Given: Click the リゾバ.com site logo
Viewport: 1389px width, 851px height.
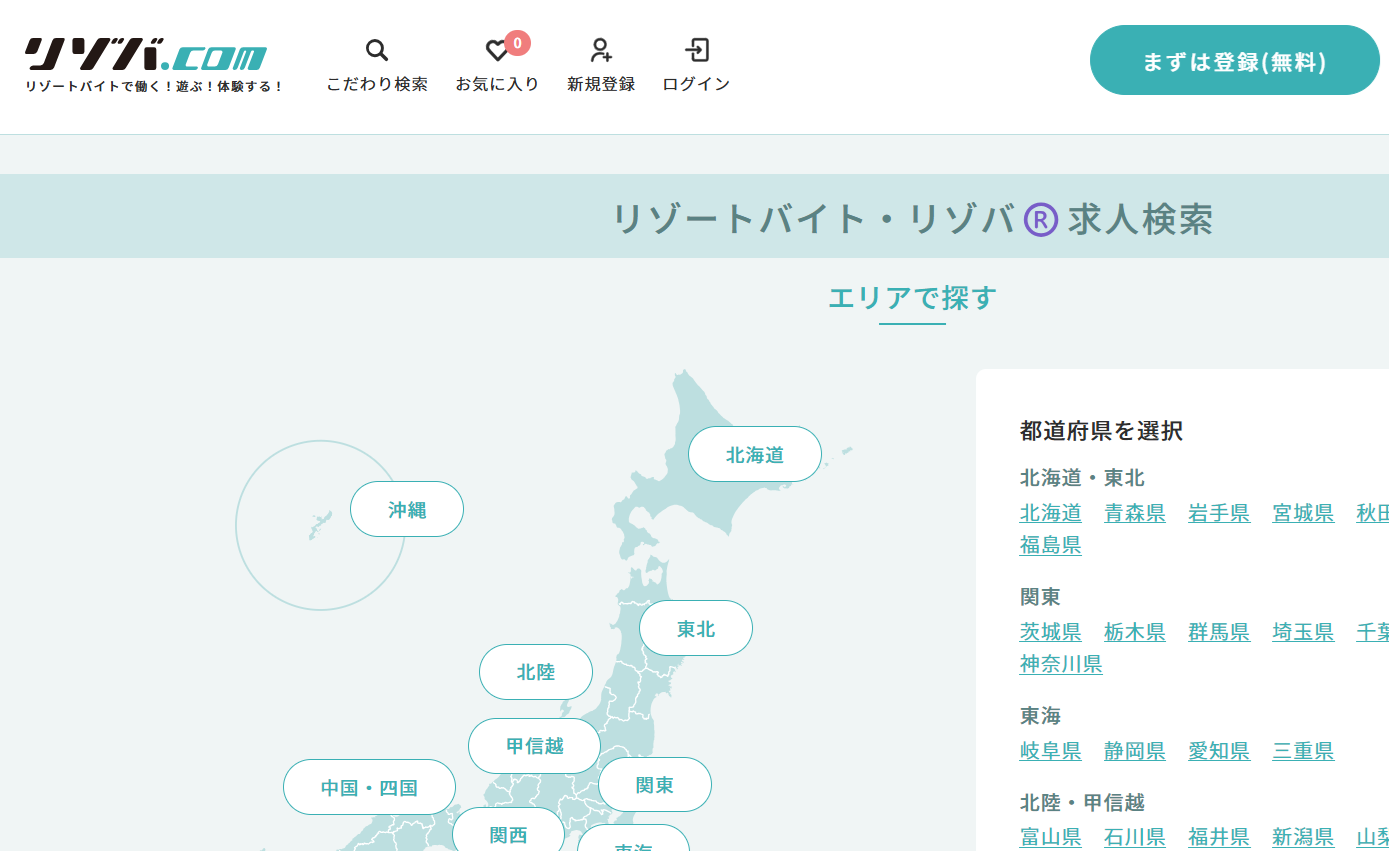Looking at the screenshot, I should tap(146, 56).
